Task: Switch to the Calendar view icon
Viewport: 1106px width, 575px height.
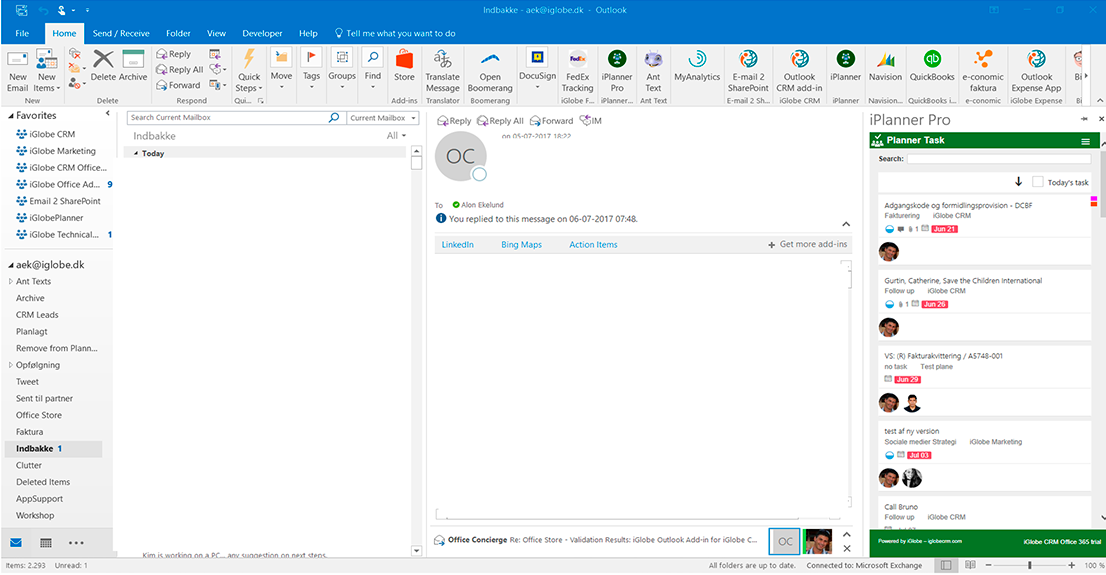Action: coord(46,543)
